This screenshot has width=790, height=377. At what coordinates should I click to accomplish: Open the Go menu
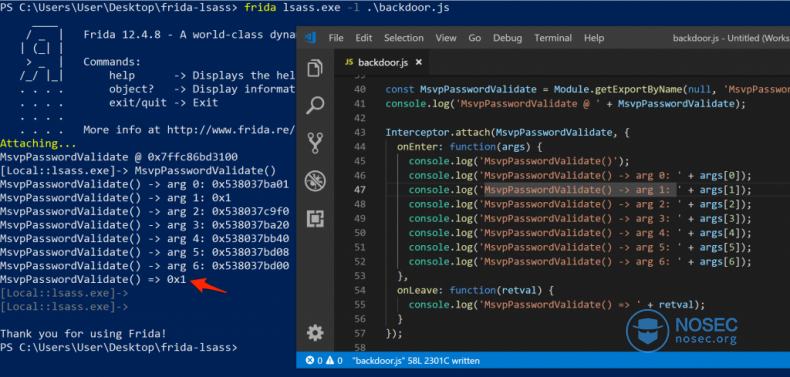click(475, 38)
